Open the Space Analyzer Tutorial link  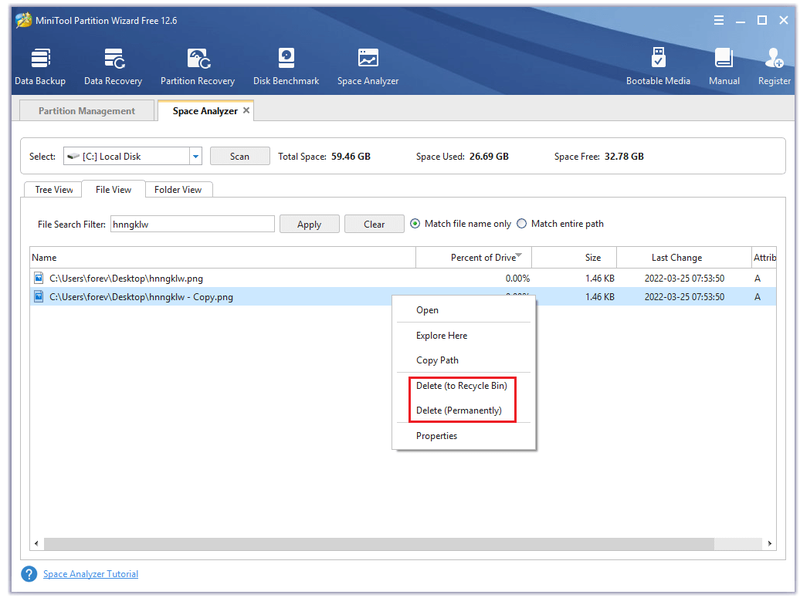coord(91,574)
